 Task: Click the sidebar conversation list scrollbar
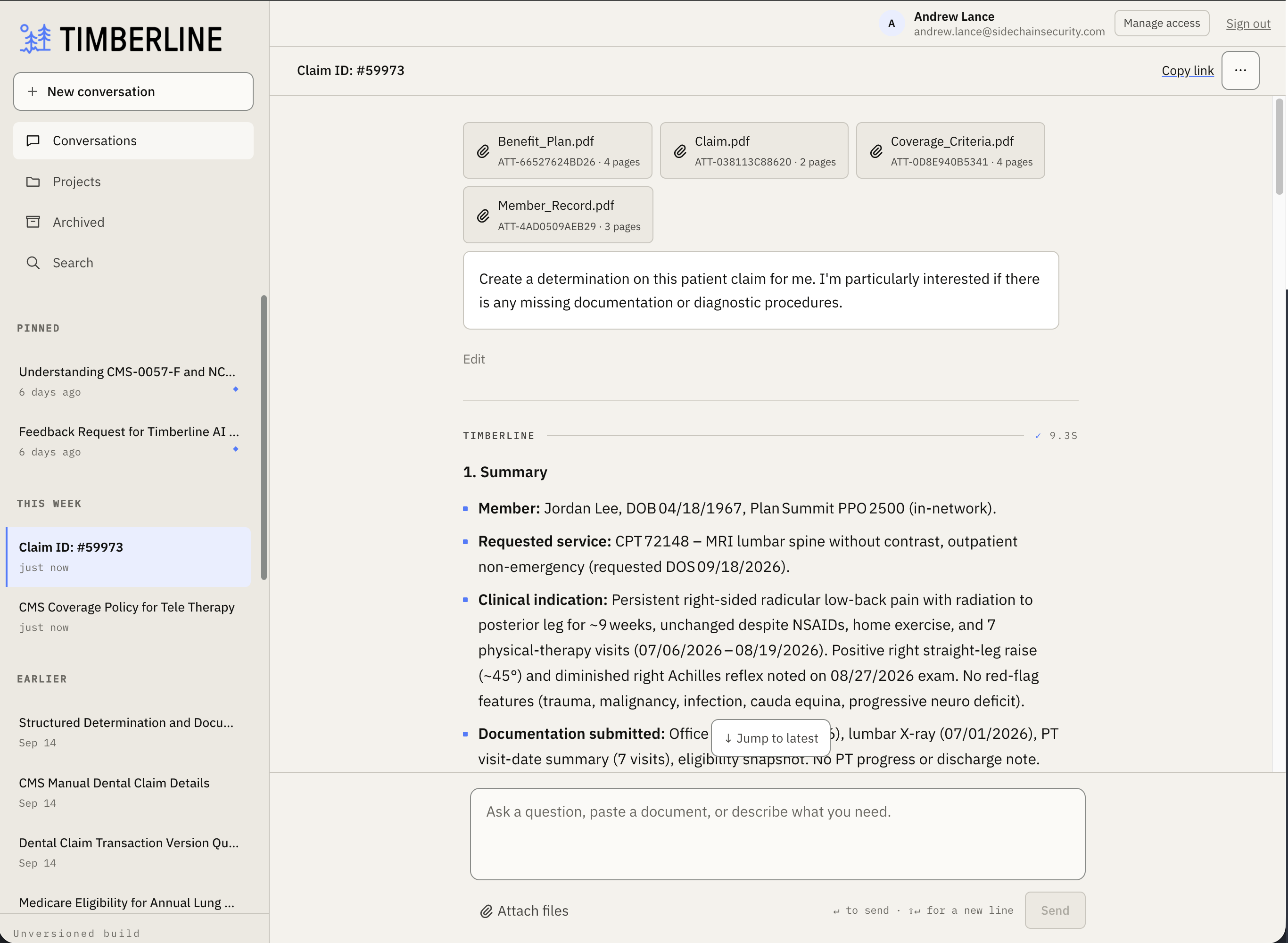click(x=264, y=437)
